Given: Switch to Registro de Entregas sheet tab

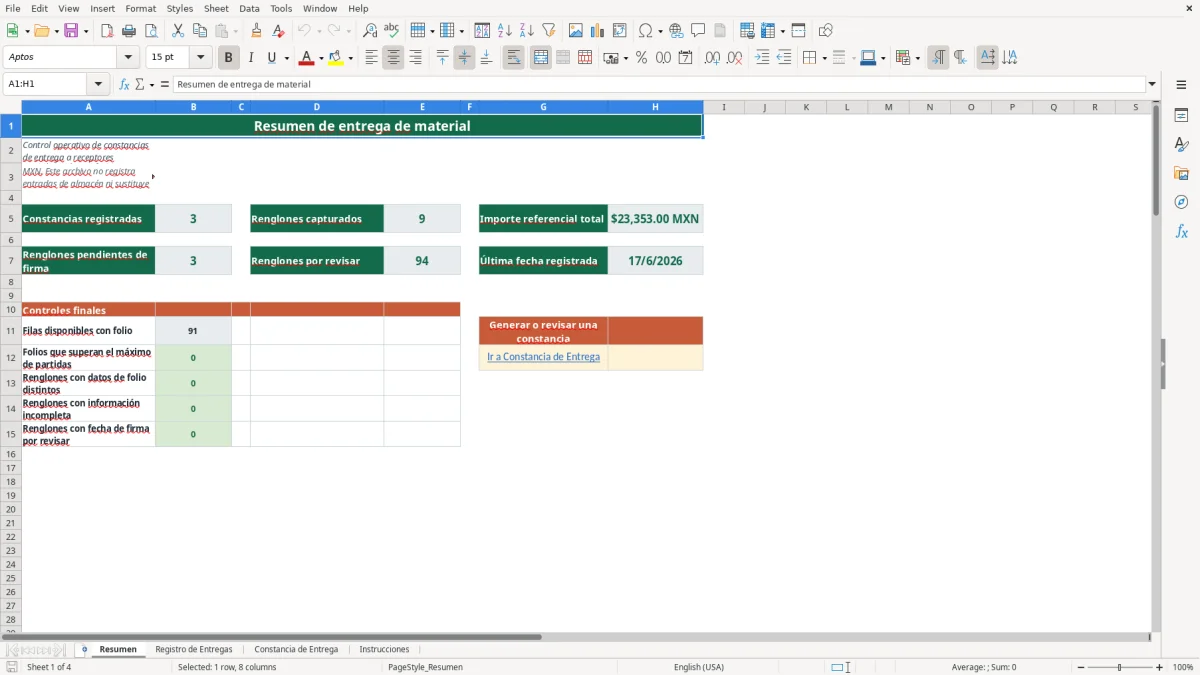Looking at the screenshot, I should (194, 650).
